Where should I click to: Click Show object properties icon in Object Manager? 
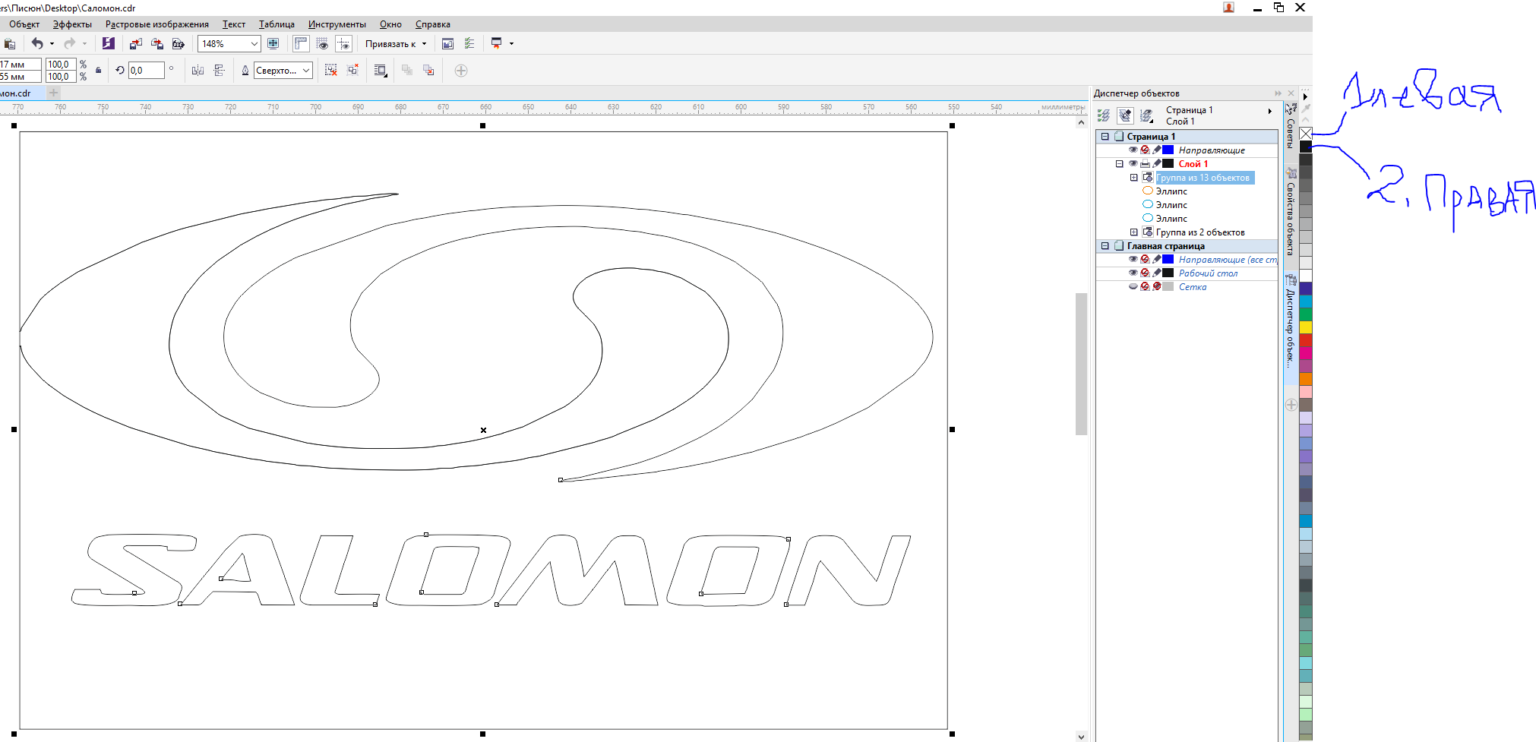pyautogui.click(x=1103, y=116)
